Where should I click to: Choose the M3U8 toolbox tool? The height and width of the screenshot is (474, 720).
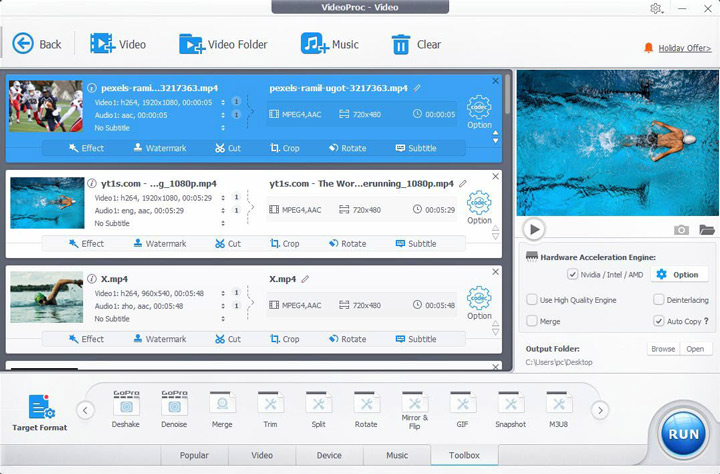click(x=559, y=410)
